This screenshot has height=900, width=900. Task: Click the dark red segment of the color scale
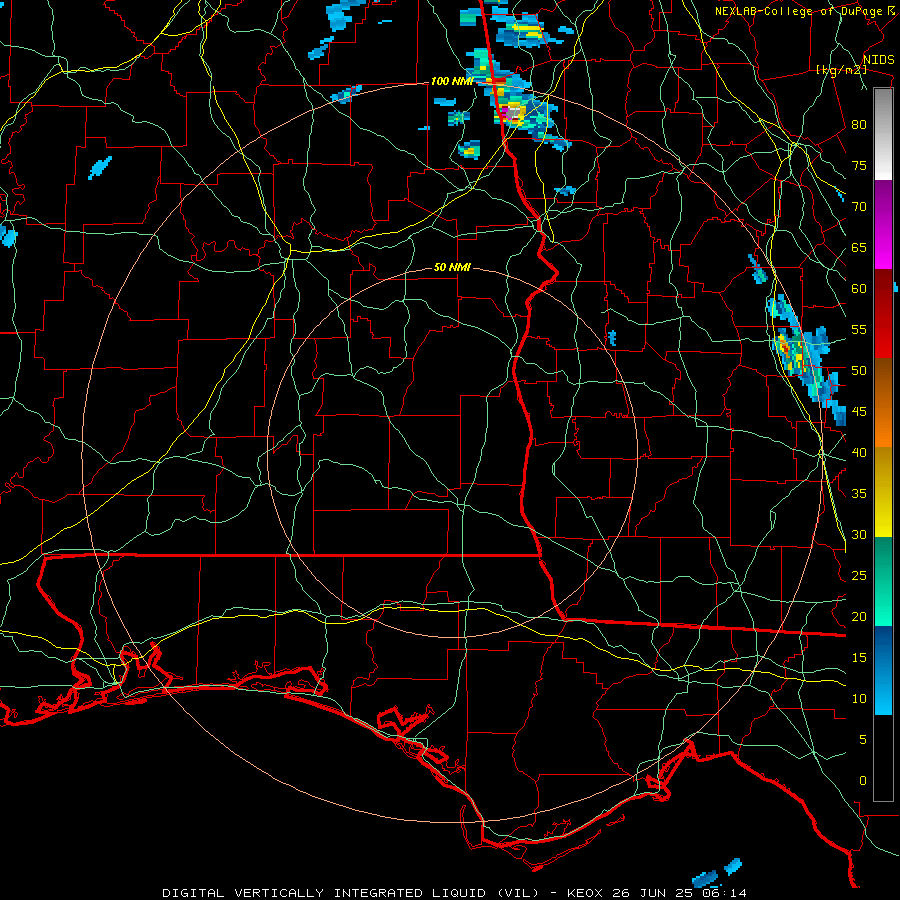point(883,315)
